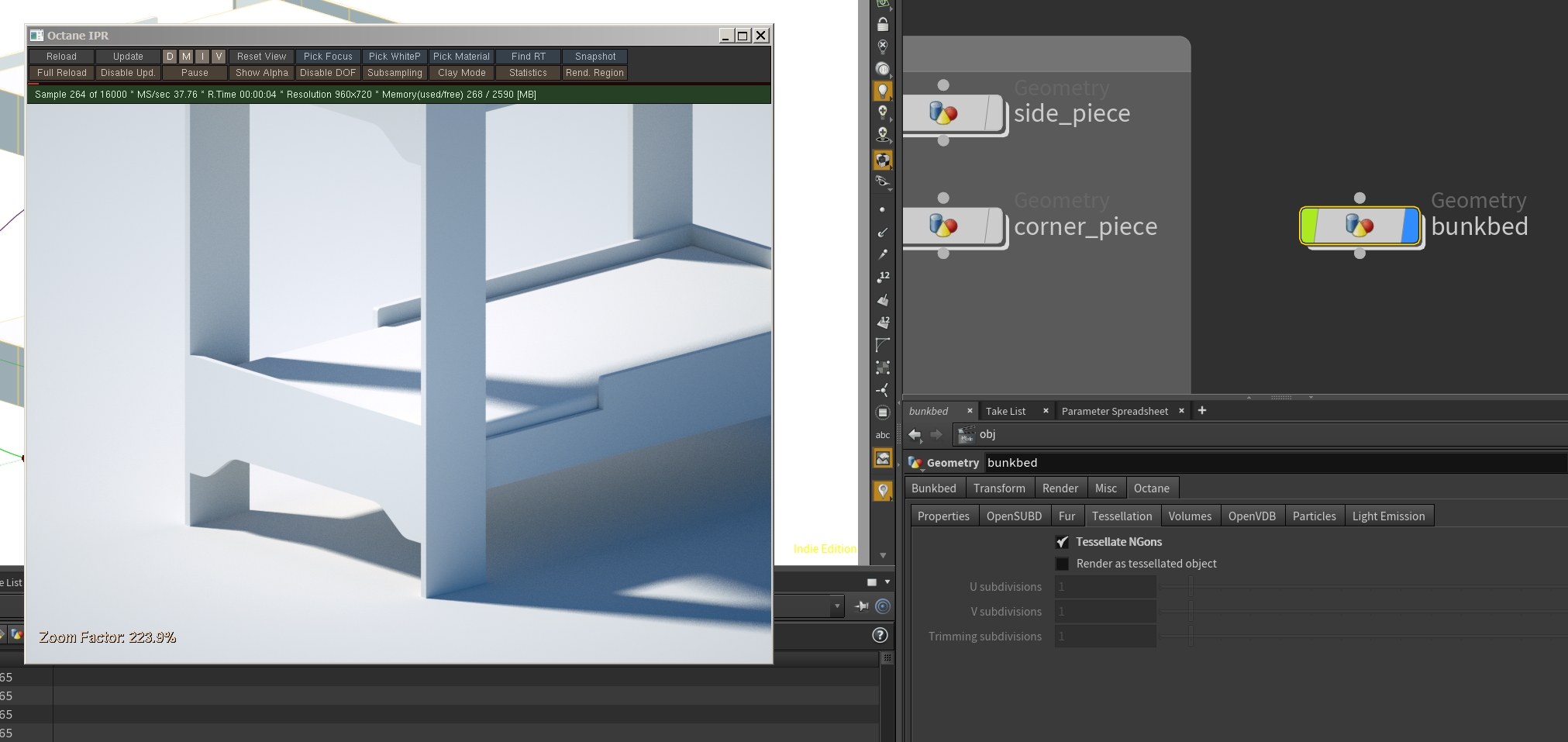Click the Snapshot button in Octane IPR
Screen dimensions: 1568x742
coord(594,57)
